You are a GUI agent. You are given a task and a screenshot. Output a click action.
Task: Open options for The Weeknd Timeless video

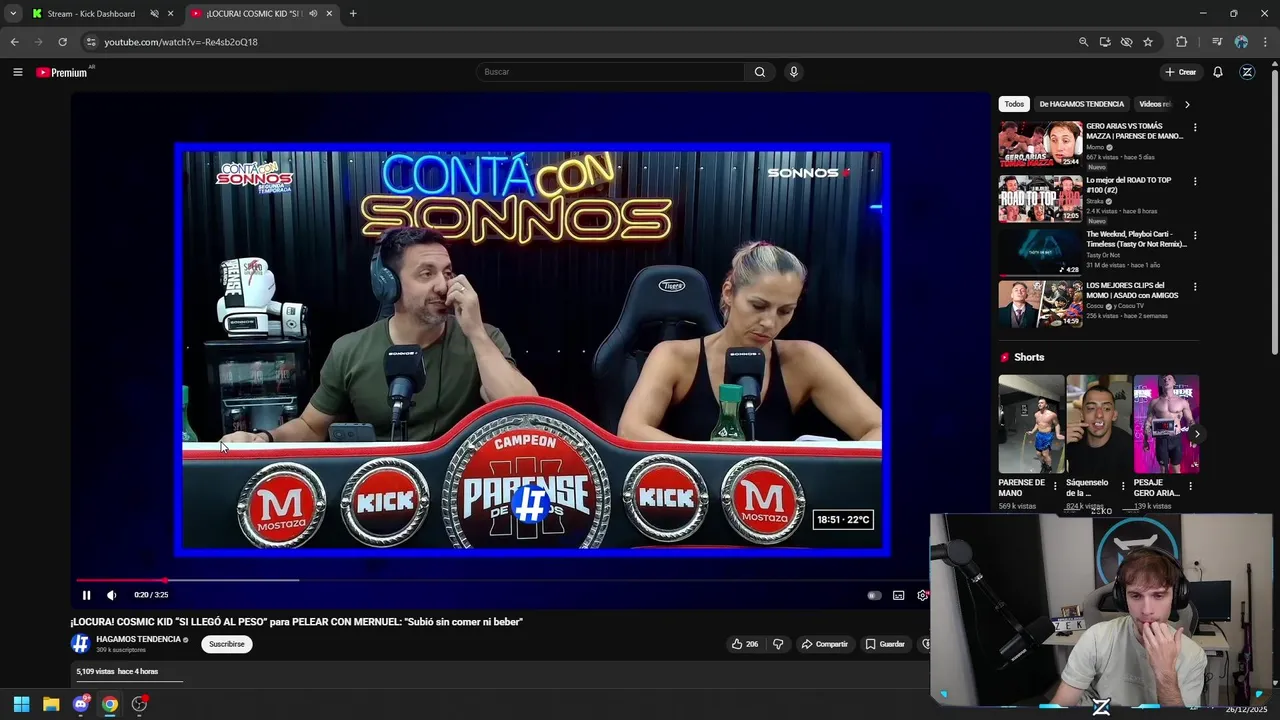click(x=1194, y=236)
